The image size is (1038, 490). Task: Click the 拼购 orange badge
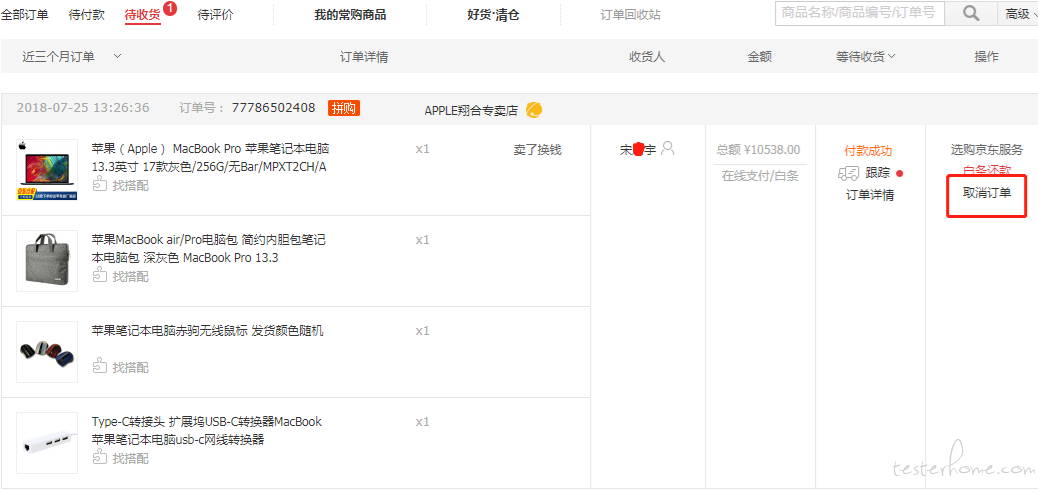point(344,108)
